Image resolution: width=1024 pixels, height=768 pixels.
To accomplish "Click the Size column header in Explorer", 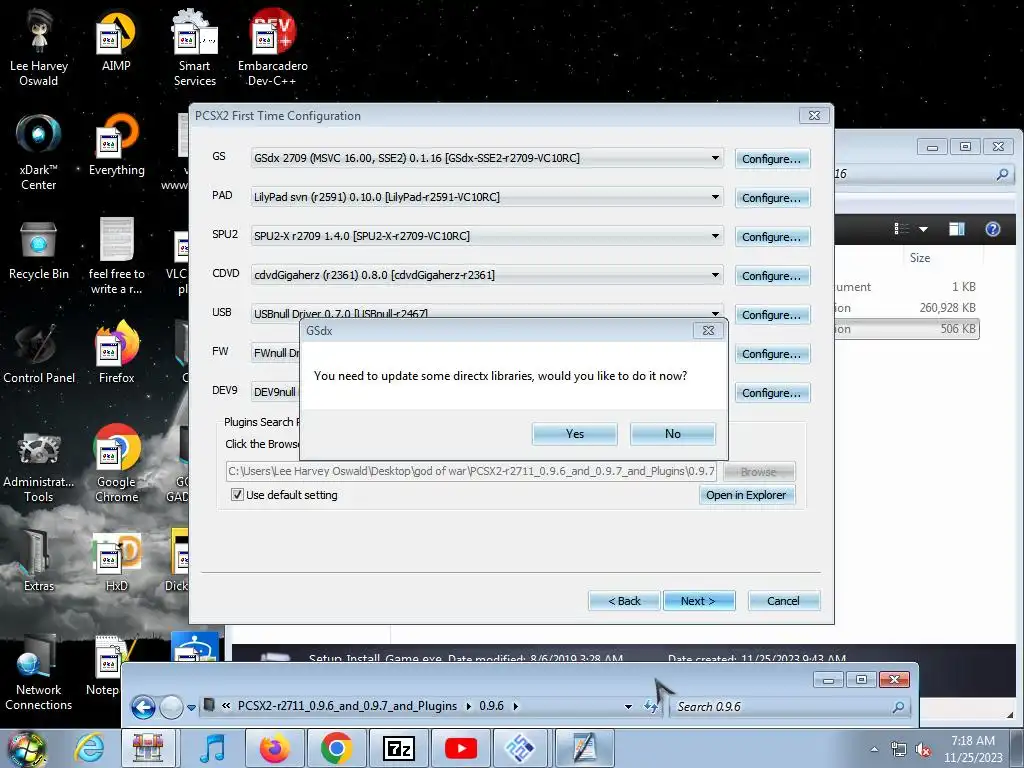I will 920,258.
